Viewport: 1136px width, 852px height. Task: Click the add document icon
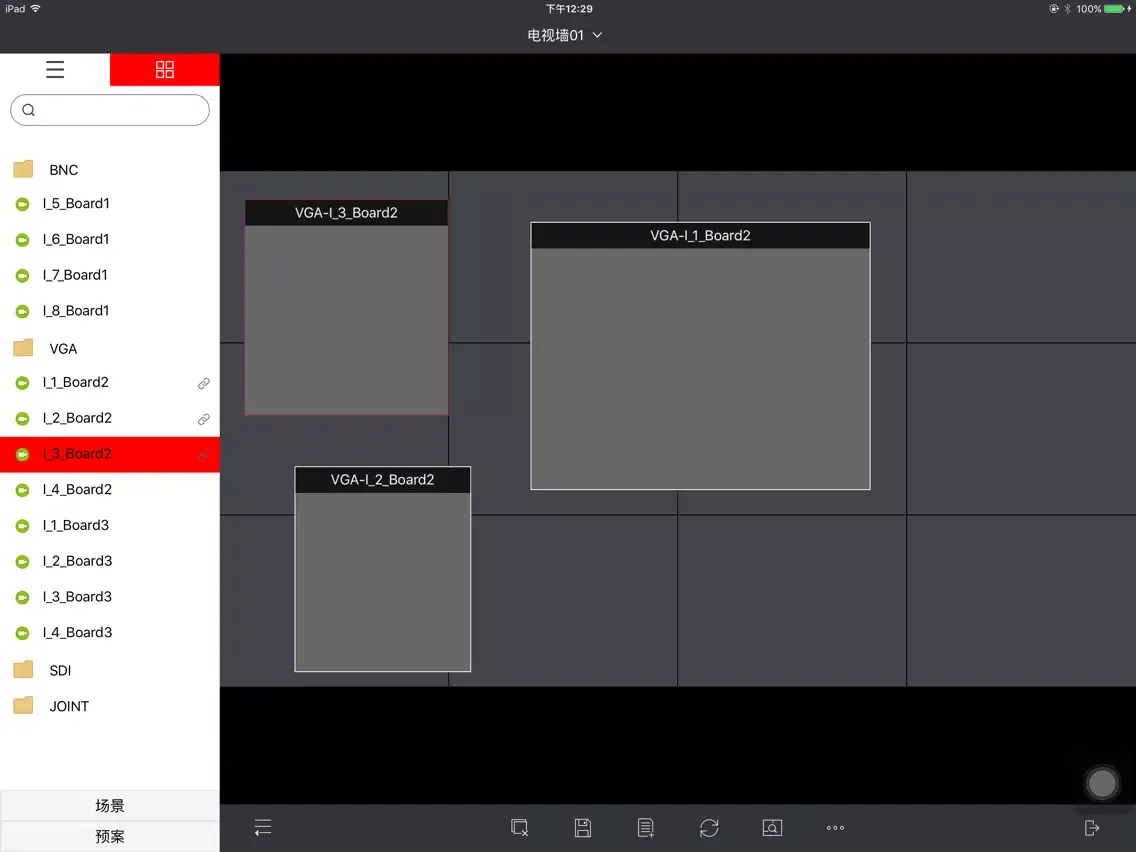tap(646, 827)
